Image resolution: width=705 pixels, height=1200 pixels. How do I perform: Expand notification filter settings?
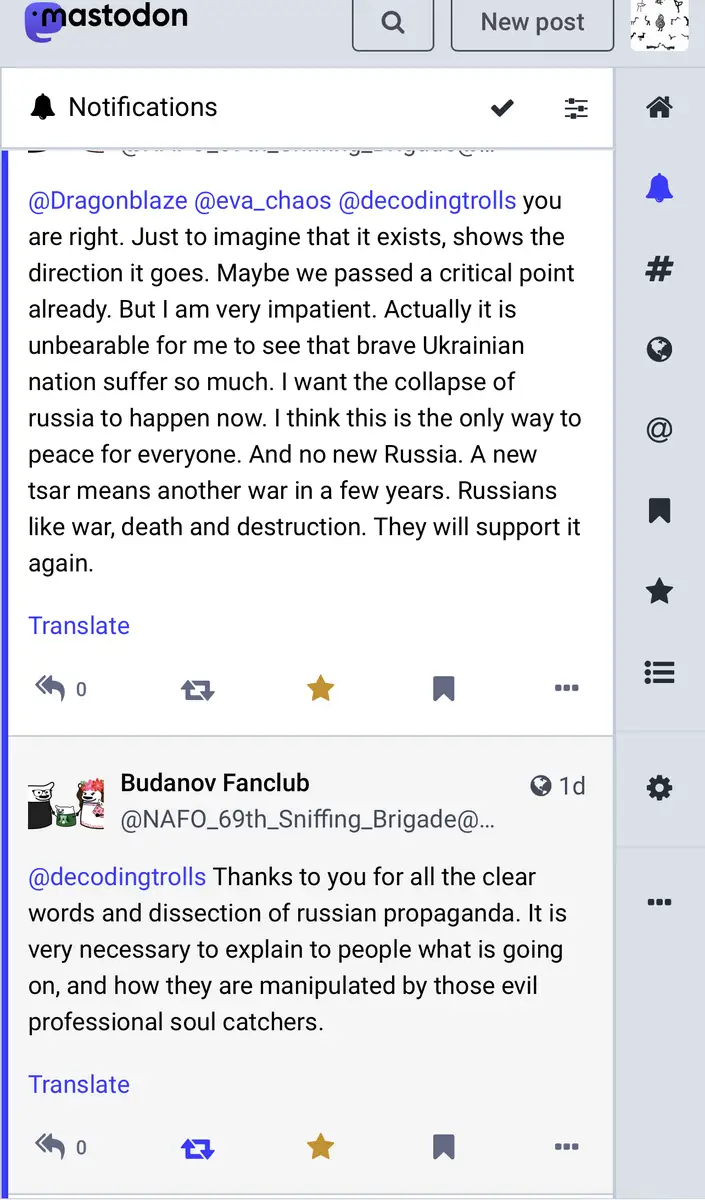click(x=576, y=108)
